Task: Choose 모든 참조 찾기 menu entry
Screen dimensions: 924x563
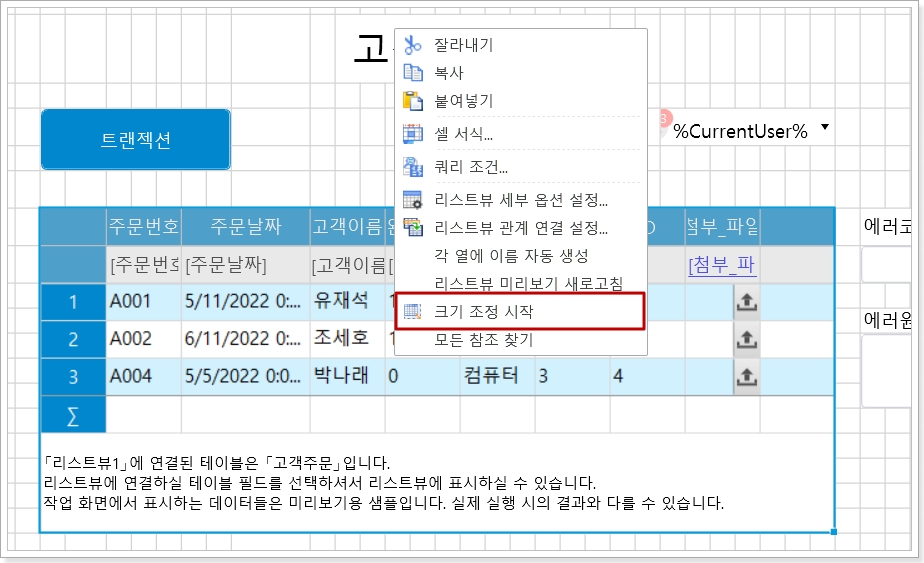Action: [484, 340]
